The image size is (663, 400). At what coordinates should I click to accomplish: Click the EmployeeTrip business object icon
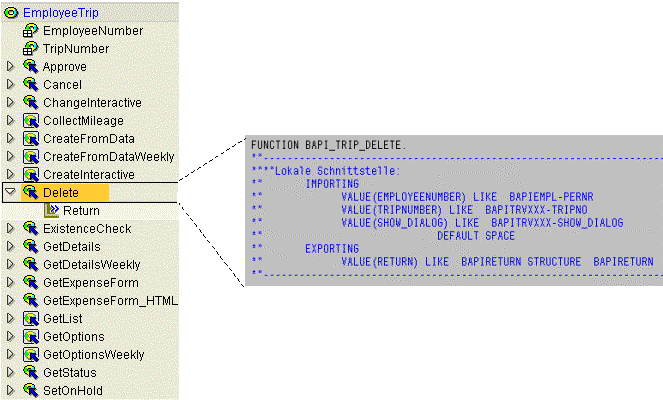pyautogui.click(x=11, y=13)
